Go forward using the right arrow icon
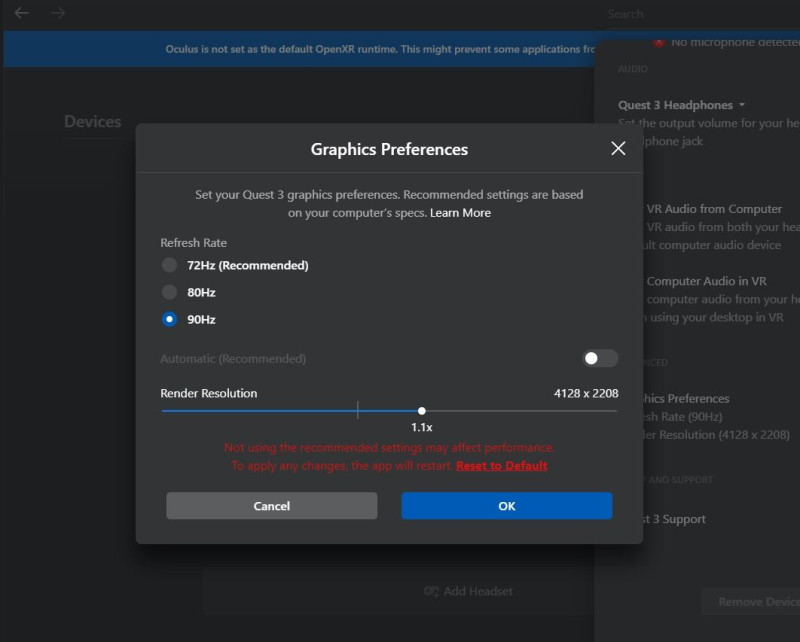The height and width of the screenshot is (642, 800). pyautogui.click(x=58, y=13)
